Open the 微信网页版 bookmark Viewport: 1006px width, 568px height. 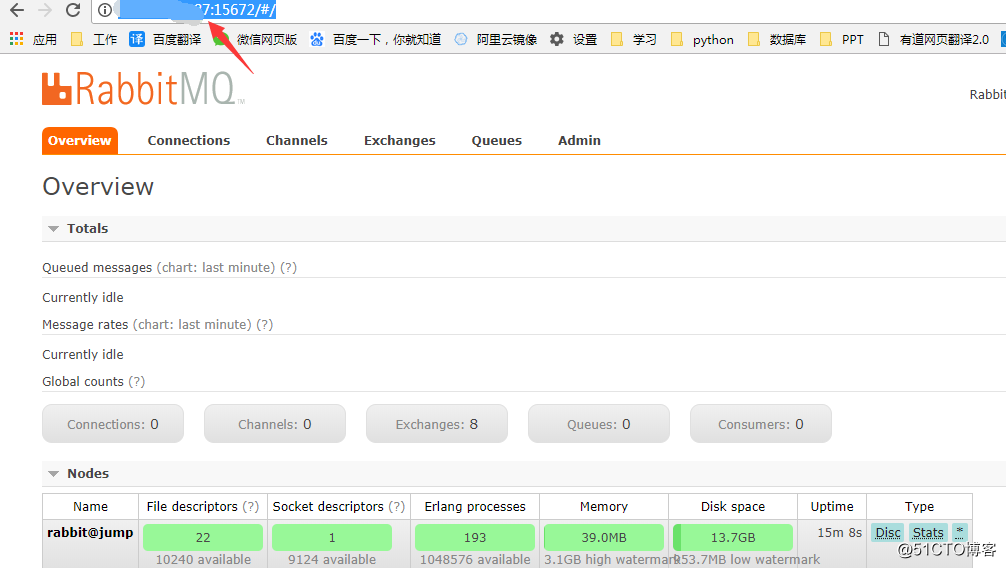pyautogui.click(x=255, y=39)
